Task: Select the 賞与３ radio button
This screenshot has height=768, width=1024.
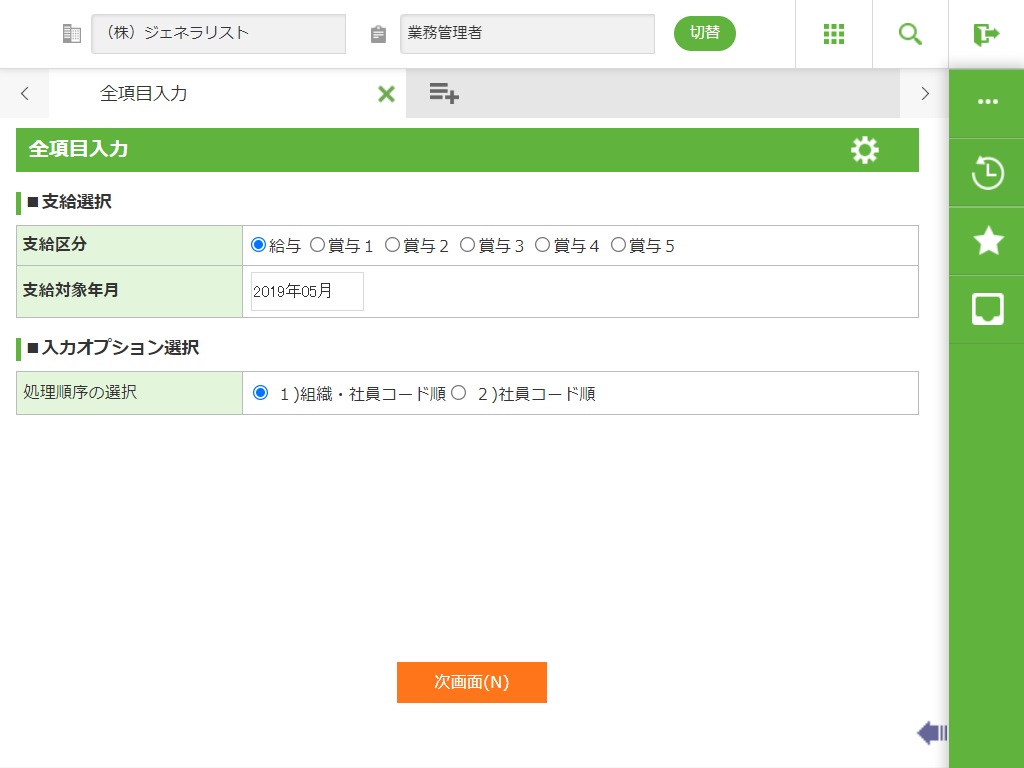Action: tap(468, 245)
